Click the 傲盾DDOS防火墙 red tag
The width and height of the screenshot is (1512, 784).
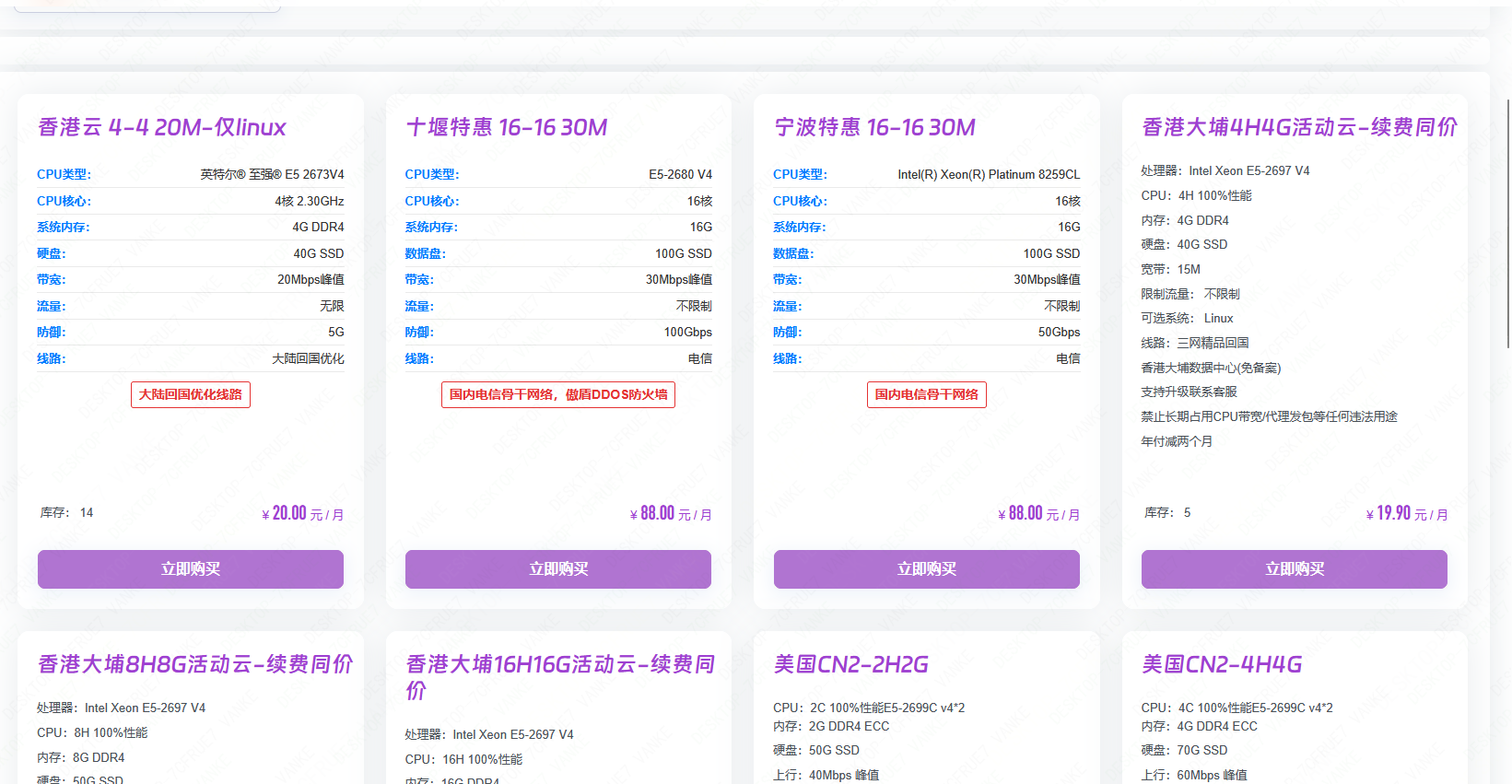click(557, 394)
